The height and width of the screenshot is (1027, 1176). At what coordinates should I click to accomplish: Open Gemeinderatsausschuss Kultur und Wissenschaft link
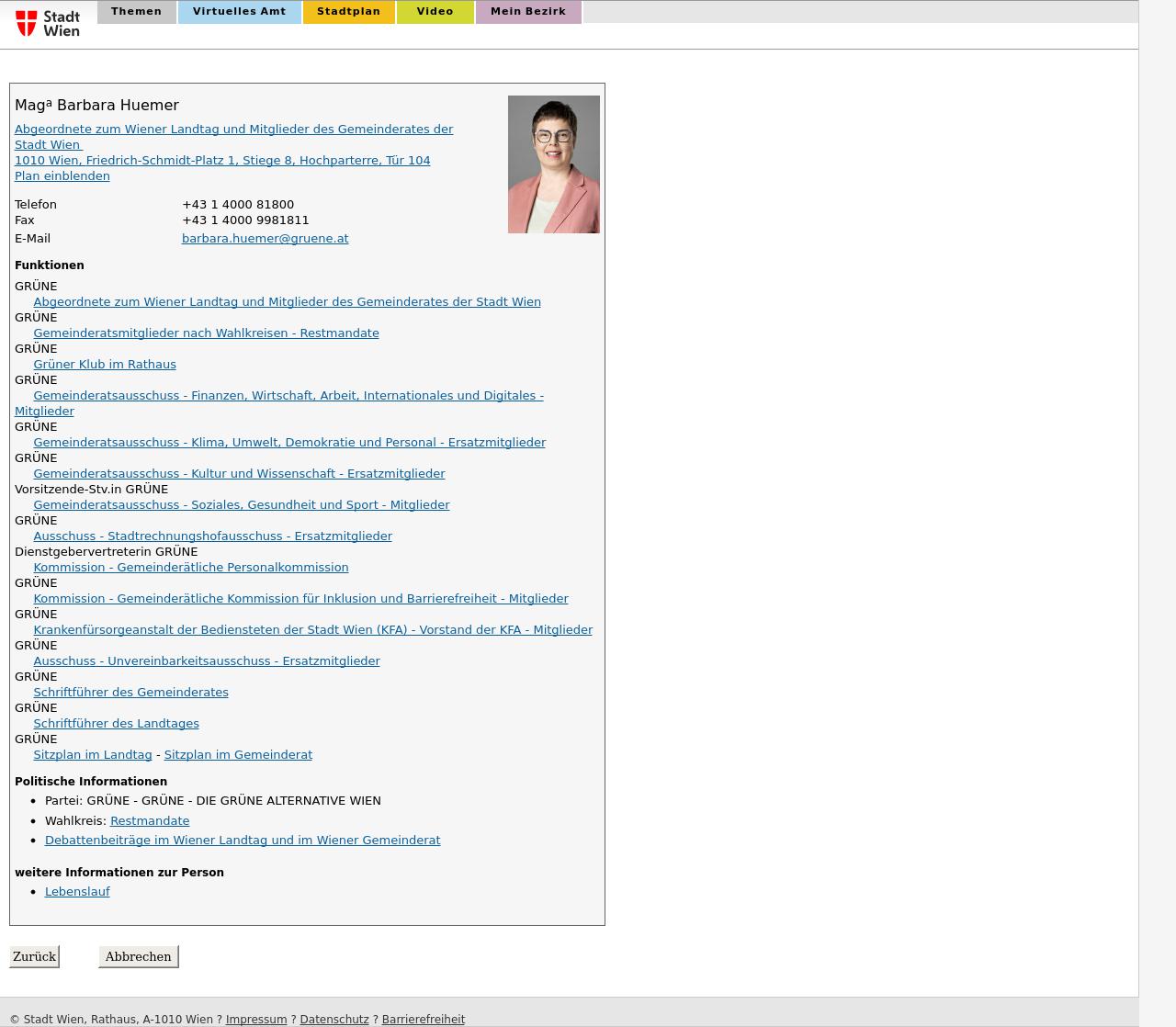[x=239, y=474]
